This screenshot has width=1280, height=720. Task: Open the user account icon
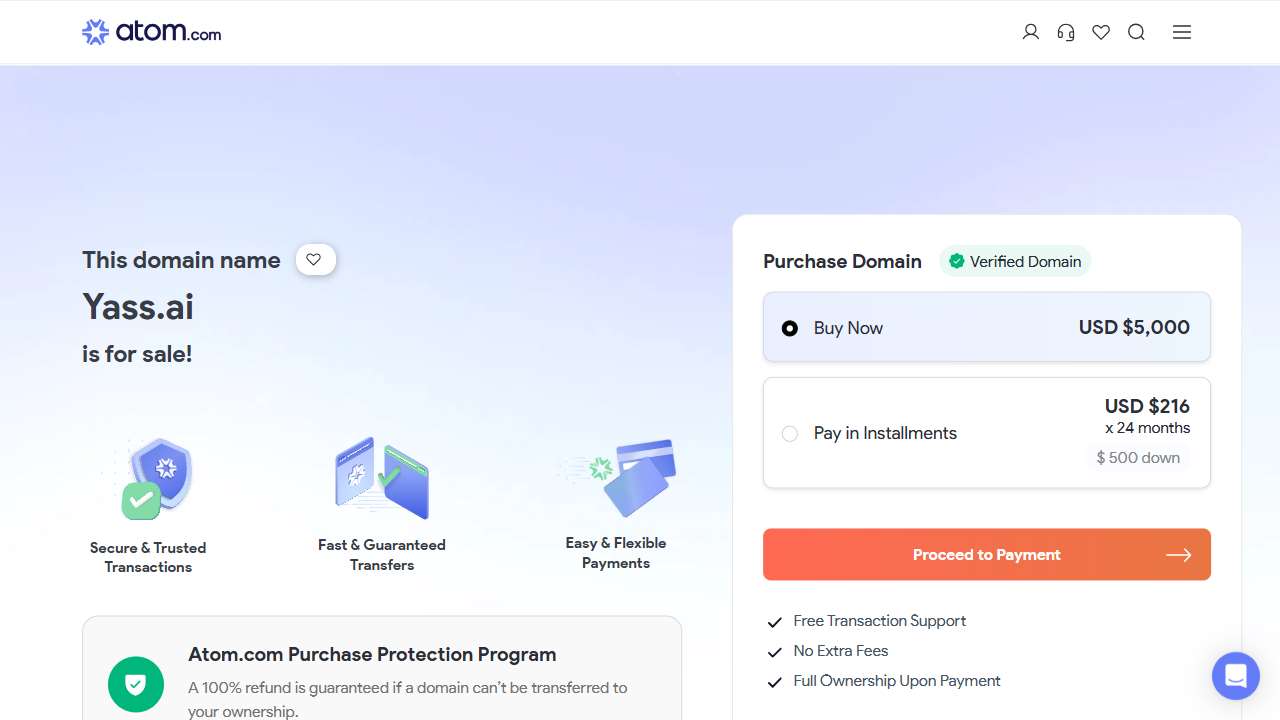(x=1030, y=32)
